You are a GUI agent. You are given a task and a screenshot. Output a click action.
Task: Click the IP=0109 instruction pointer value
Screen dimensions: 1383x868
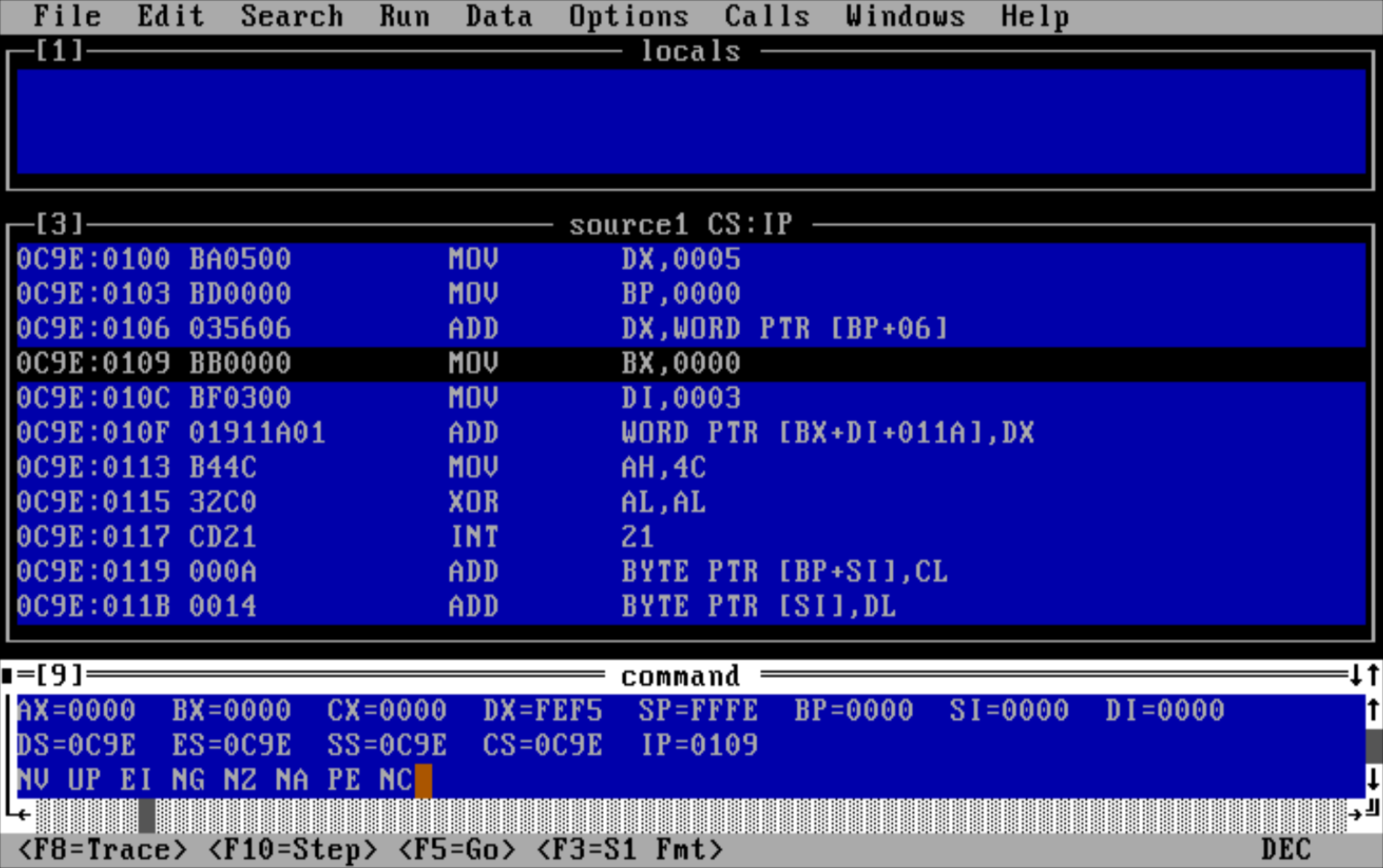coord(699,745)
